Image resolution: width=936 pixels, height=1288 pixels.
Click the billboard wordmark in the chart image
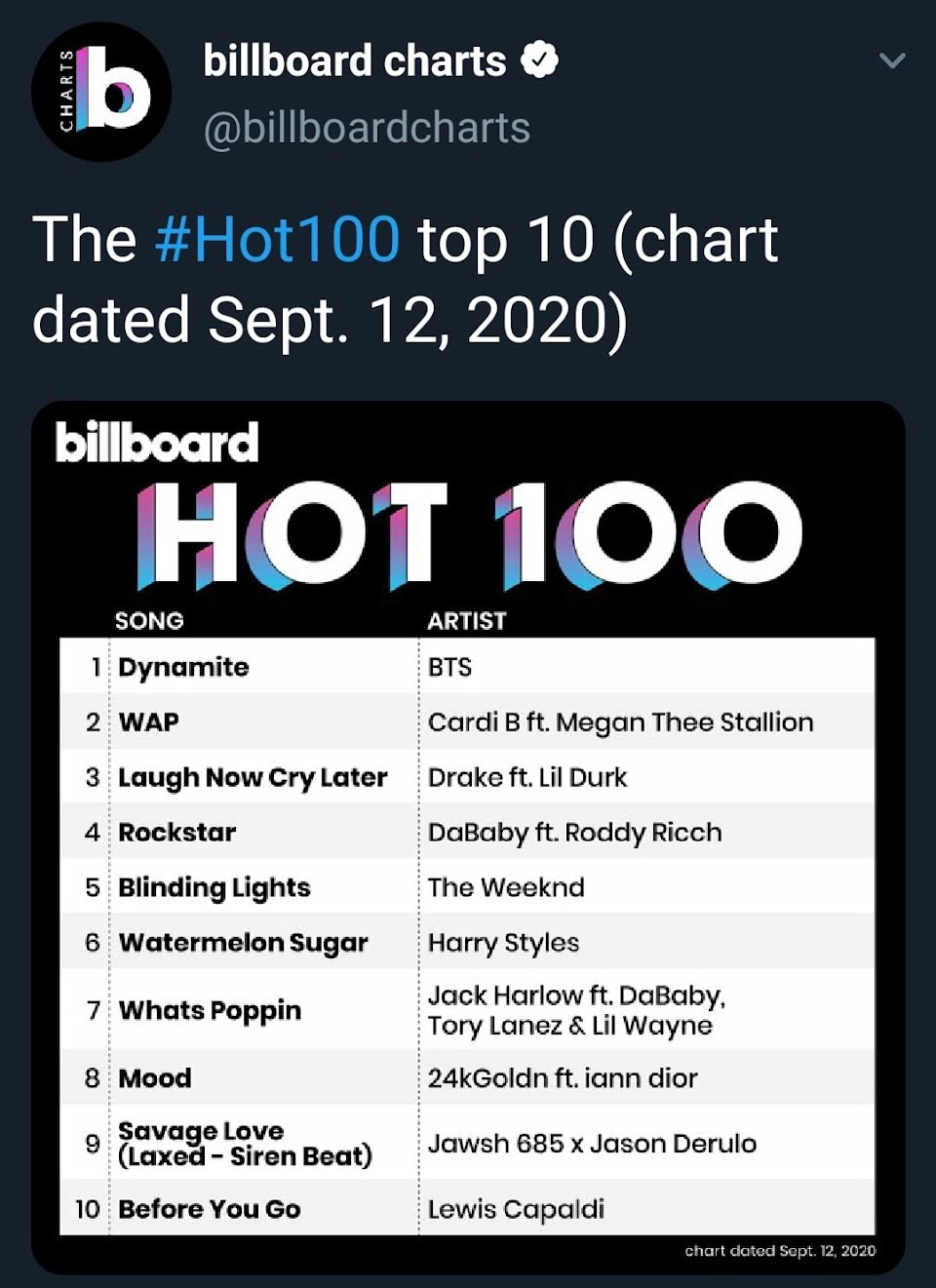157,442
